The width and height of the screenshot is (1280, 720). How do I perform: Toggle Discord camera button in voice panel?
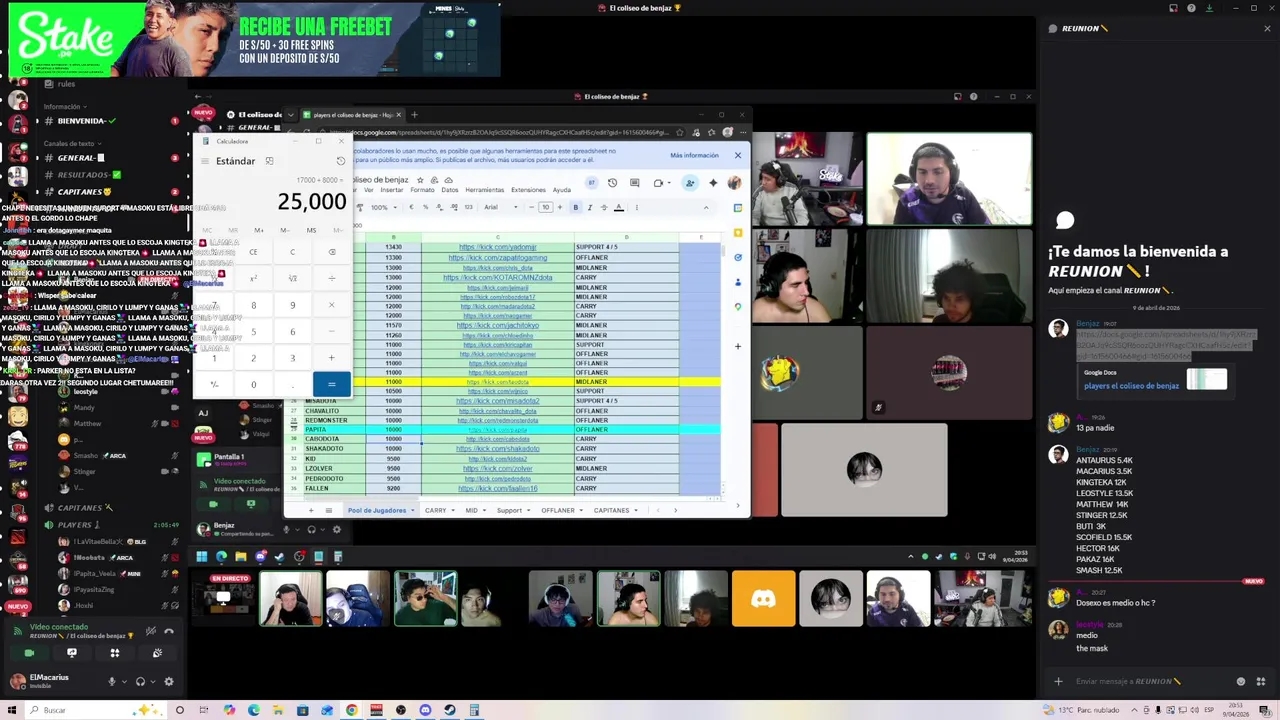coord(29,653)
